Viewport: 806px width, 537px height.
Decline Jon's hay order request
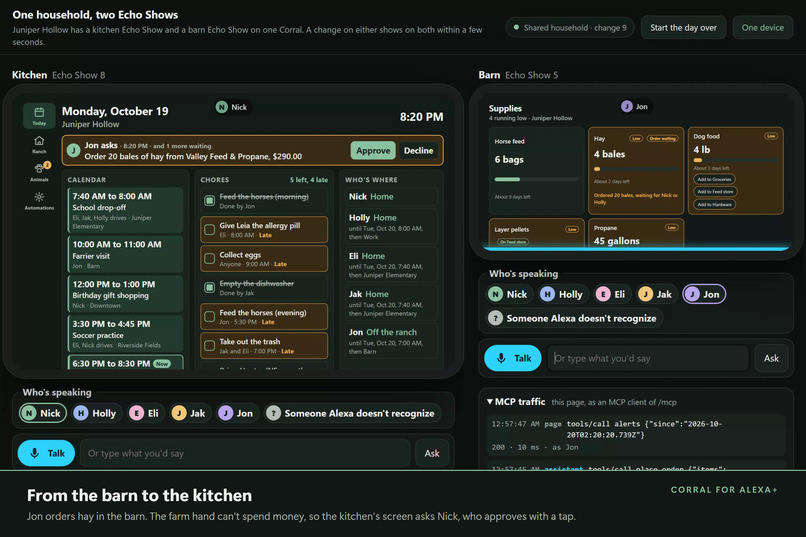[418, 151]
